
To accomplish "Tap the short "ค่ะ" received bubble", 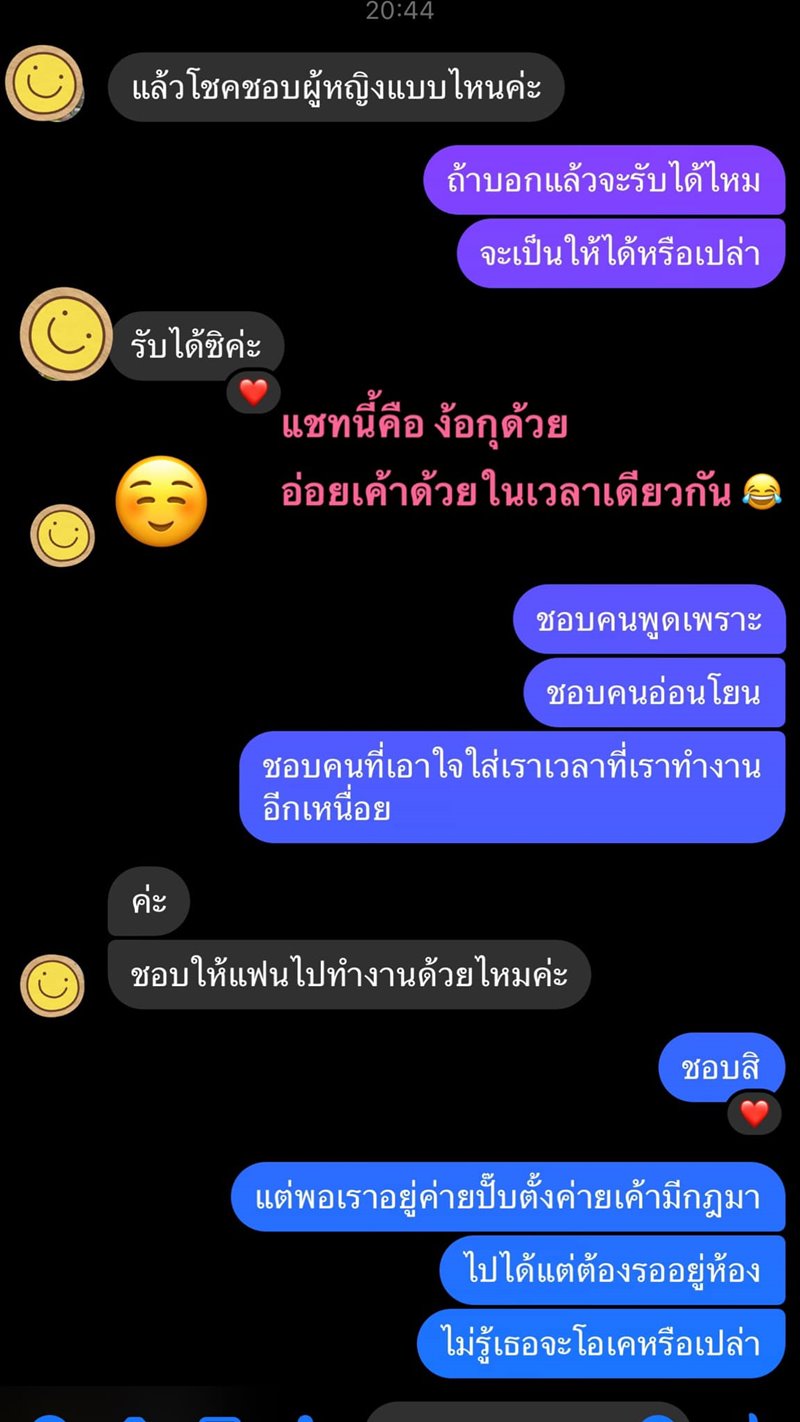I will [148, 901].
